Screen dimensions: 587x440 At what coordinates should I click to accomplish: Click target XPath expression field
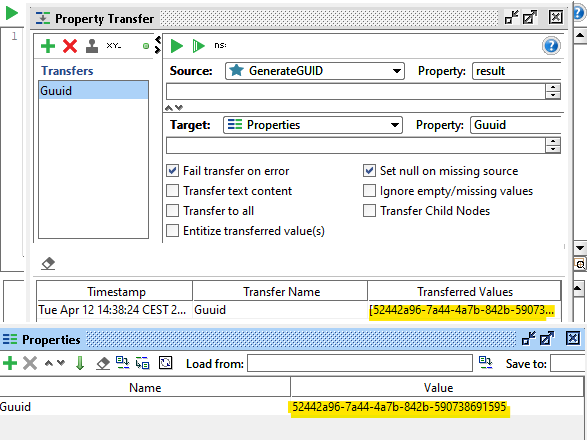tap(356, 145)
